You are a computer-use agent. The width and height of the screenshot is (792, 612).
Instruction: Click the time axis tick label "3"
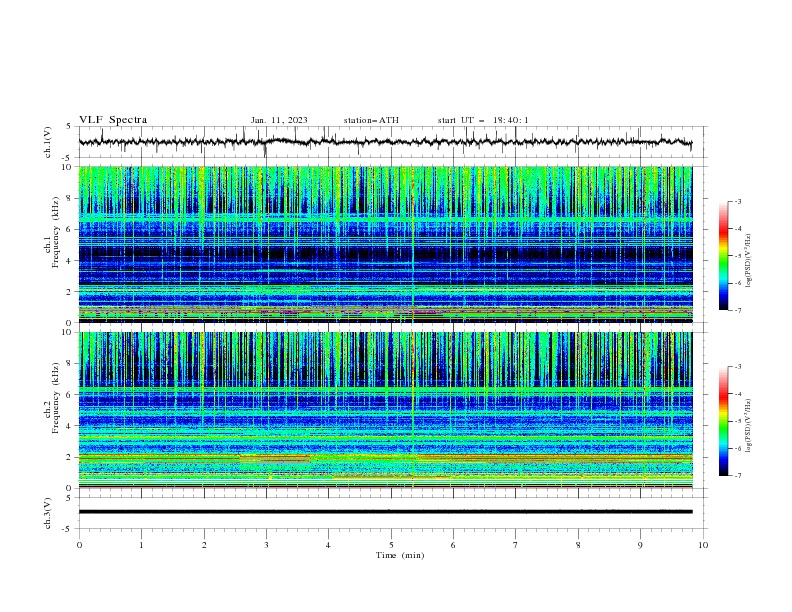(266, 545)
